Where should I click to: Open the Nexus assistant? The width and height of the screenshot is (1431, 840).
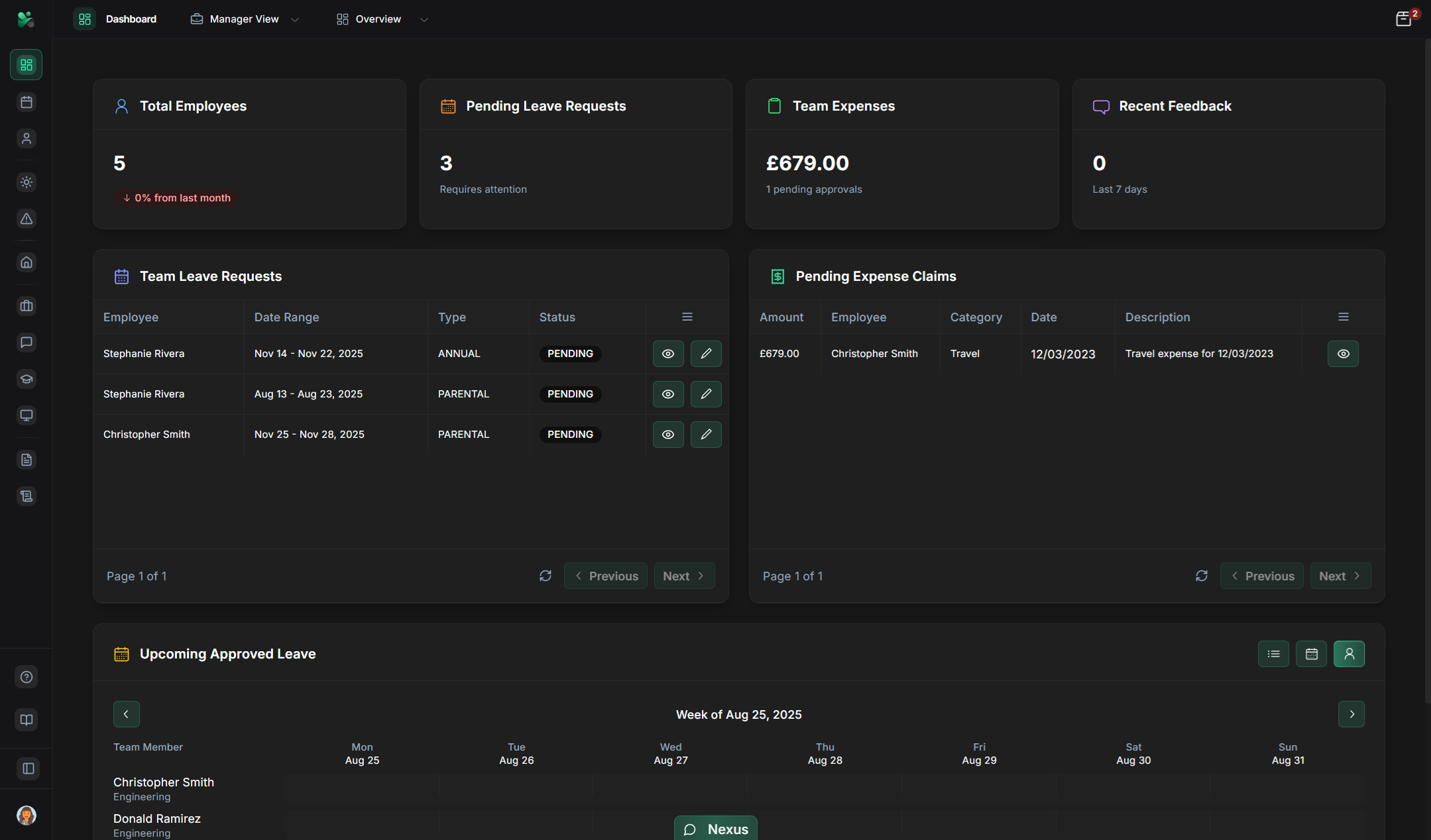[x=715, y=828]
